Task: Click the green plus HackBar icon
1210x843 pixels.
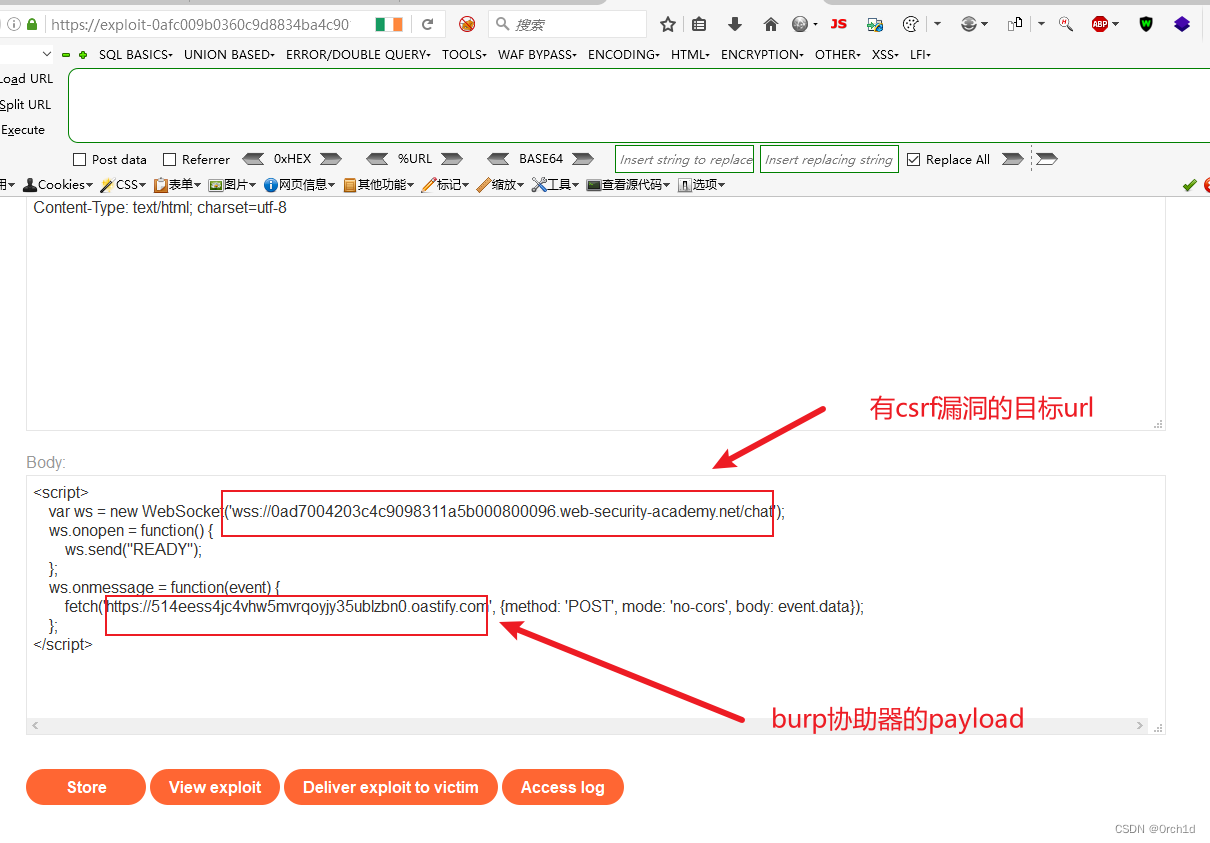Action: coord(82,55)
